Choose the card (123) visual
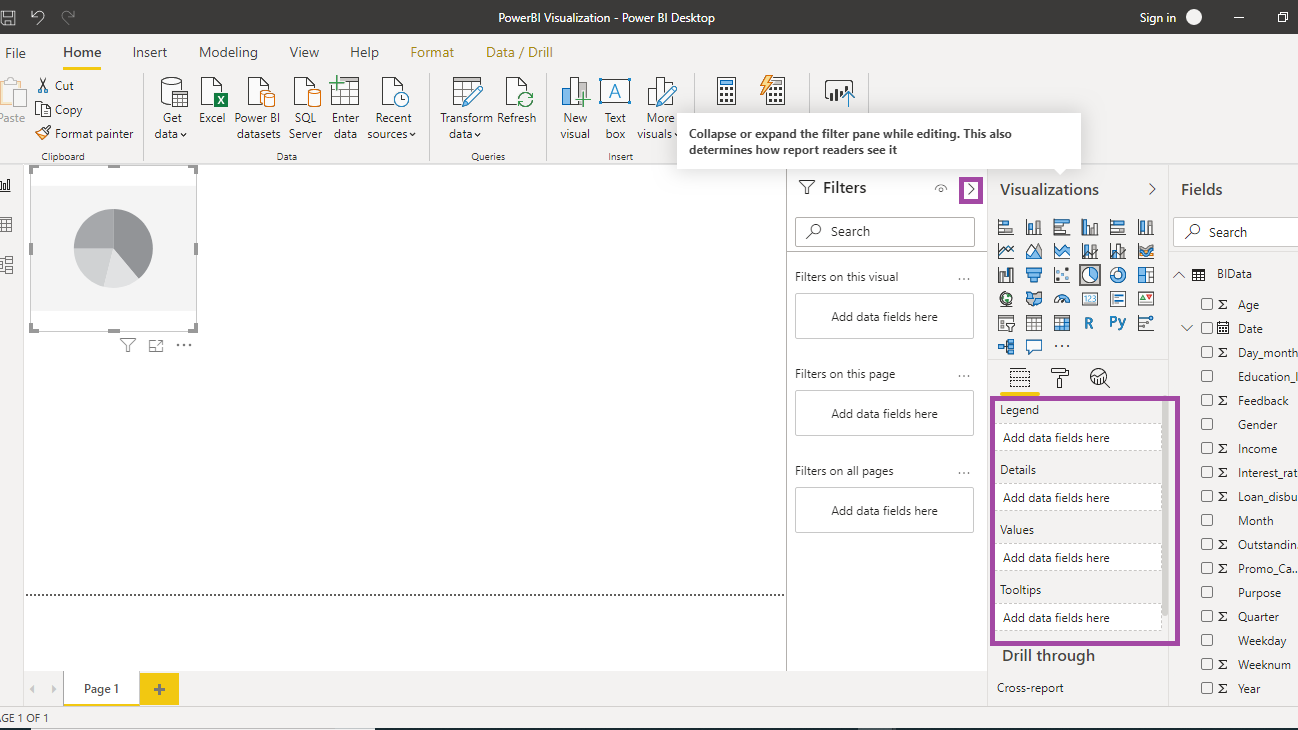Image resolution: width=1298 pixels, height=730 pixels. pos(1090,299)
